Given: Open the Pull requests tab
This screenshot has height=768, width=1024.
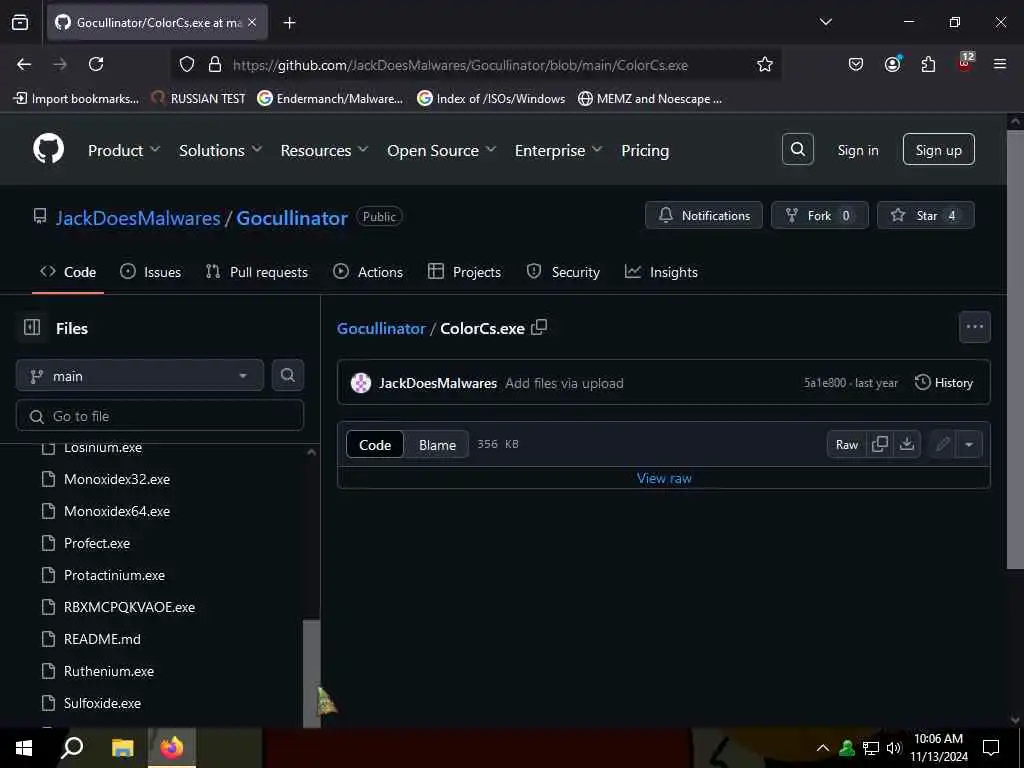Looking at the screenshot, I should pos(256,272).
